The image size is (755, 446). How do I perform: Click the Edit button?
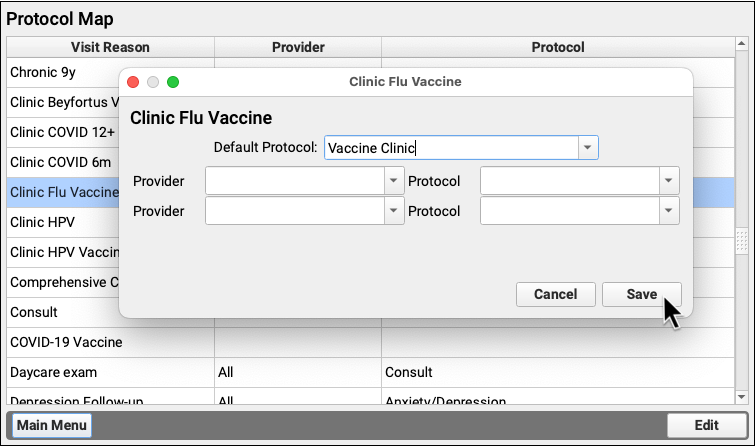coord(706,425)
